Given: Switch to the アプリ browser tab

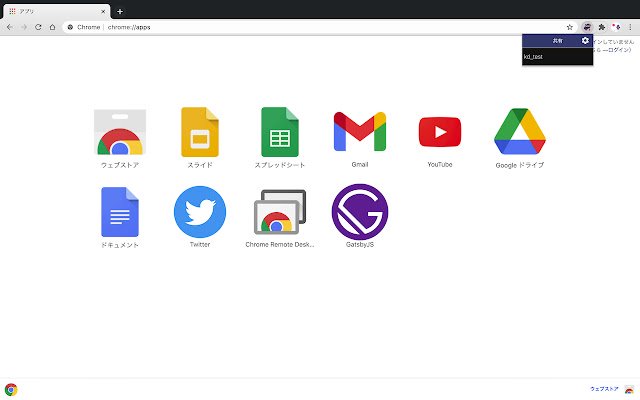Looking at the screenshot, I should coord(56,11).
